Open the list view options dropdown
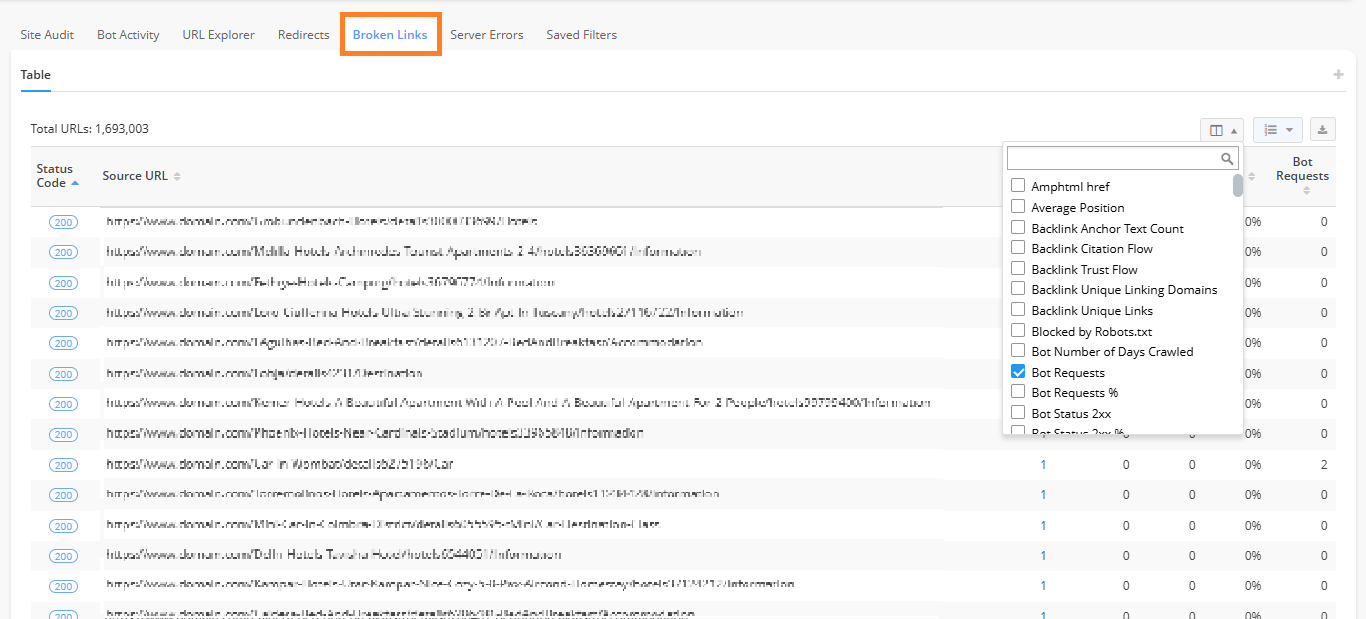1366x619 pixels. click(1277, 130)
